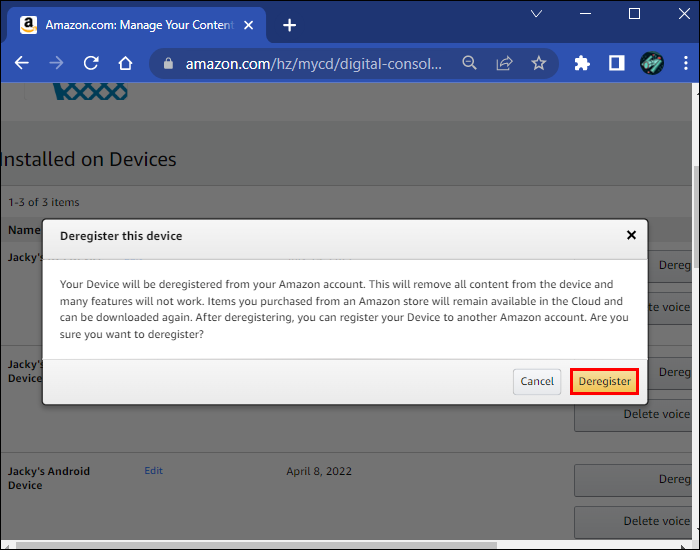Close the Amazon browser tab
Viewport: 700px width, 550px height.
coord(250,25)
